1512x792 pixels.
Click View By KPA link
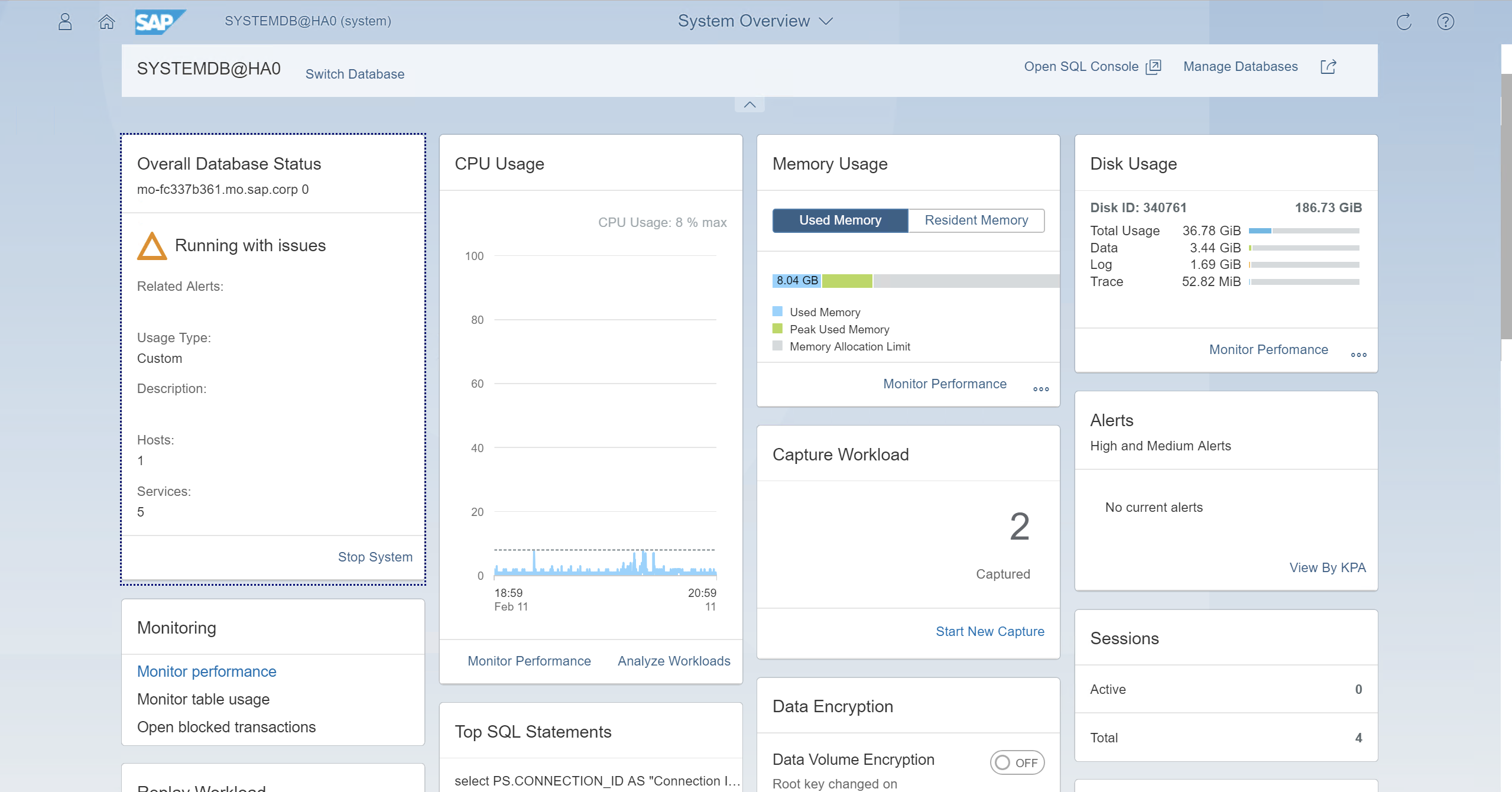pyautogui.click(x=1328, y=568)
